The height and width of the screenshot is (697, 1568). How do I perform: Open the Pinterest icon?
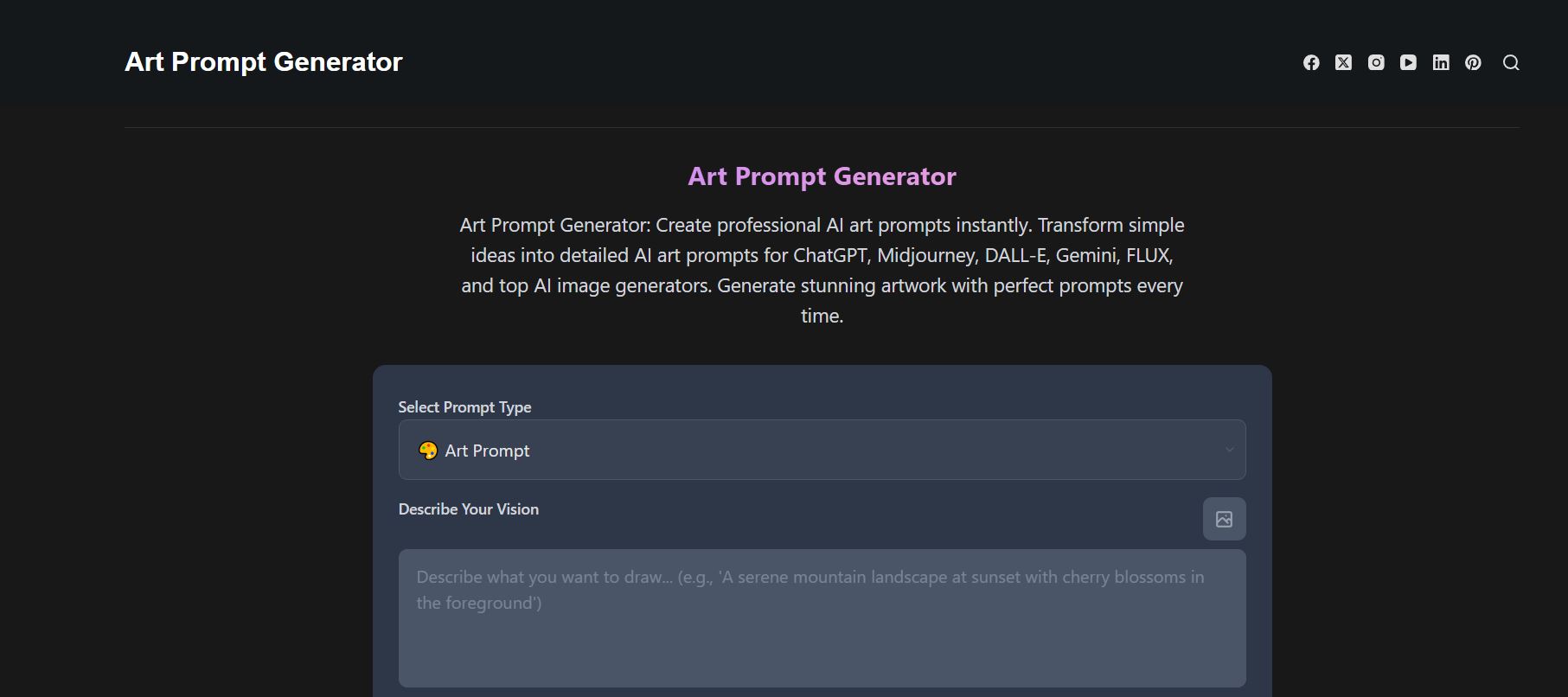1473,62
